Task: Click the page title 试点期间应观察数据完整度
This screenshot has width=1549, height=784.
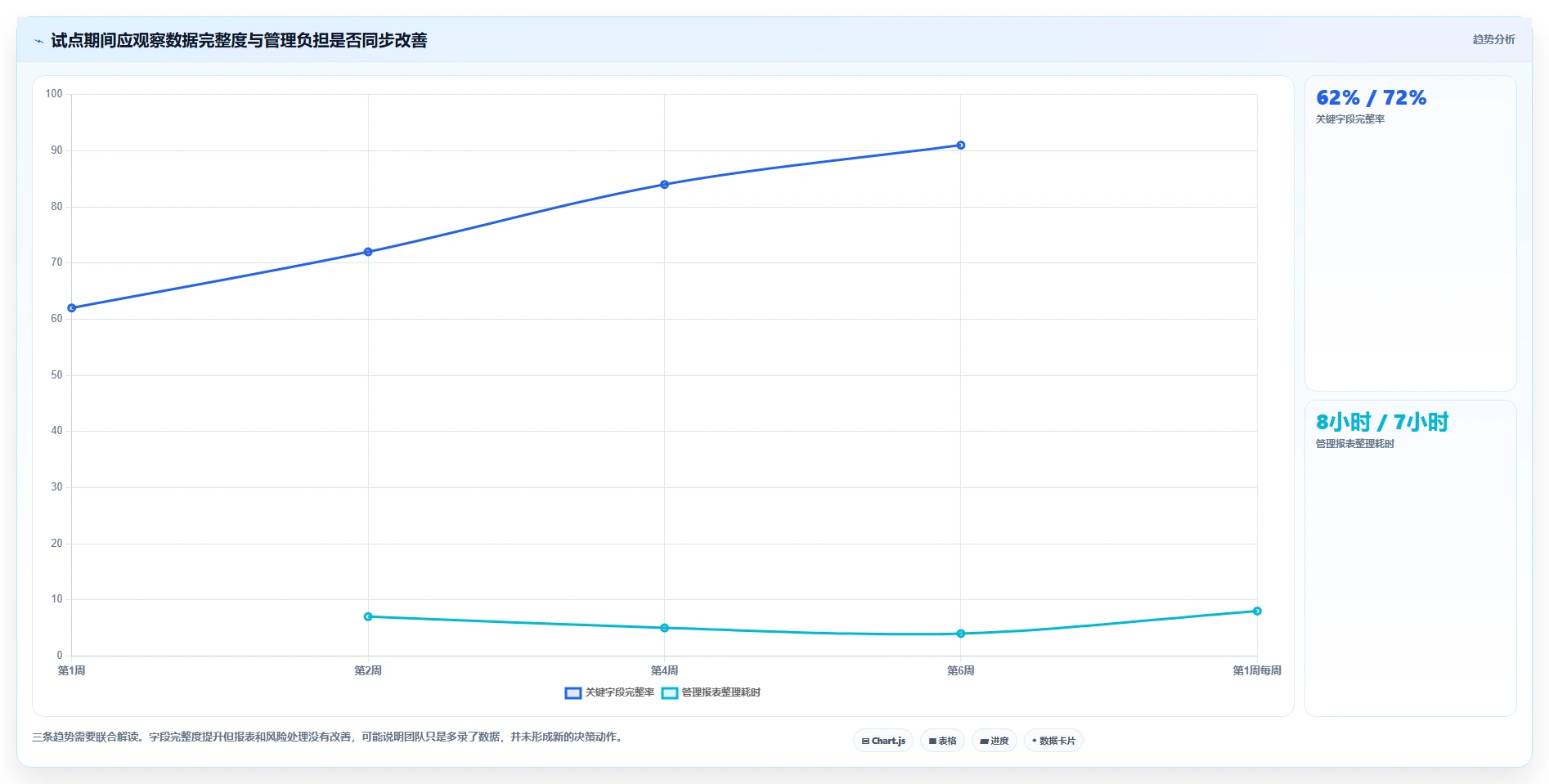Action: 239,40
